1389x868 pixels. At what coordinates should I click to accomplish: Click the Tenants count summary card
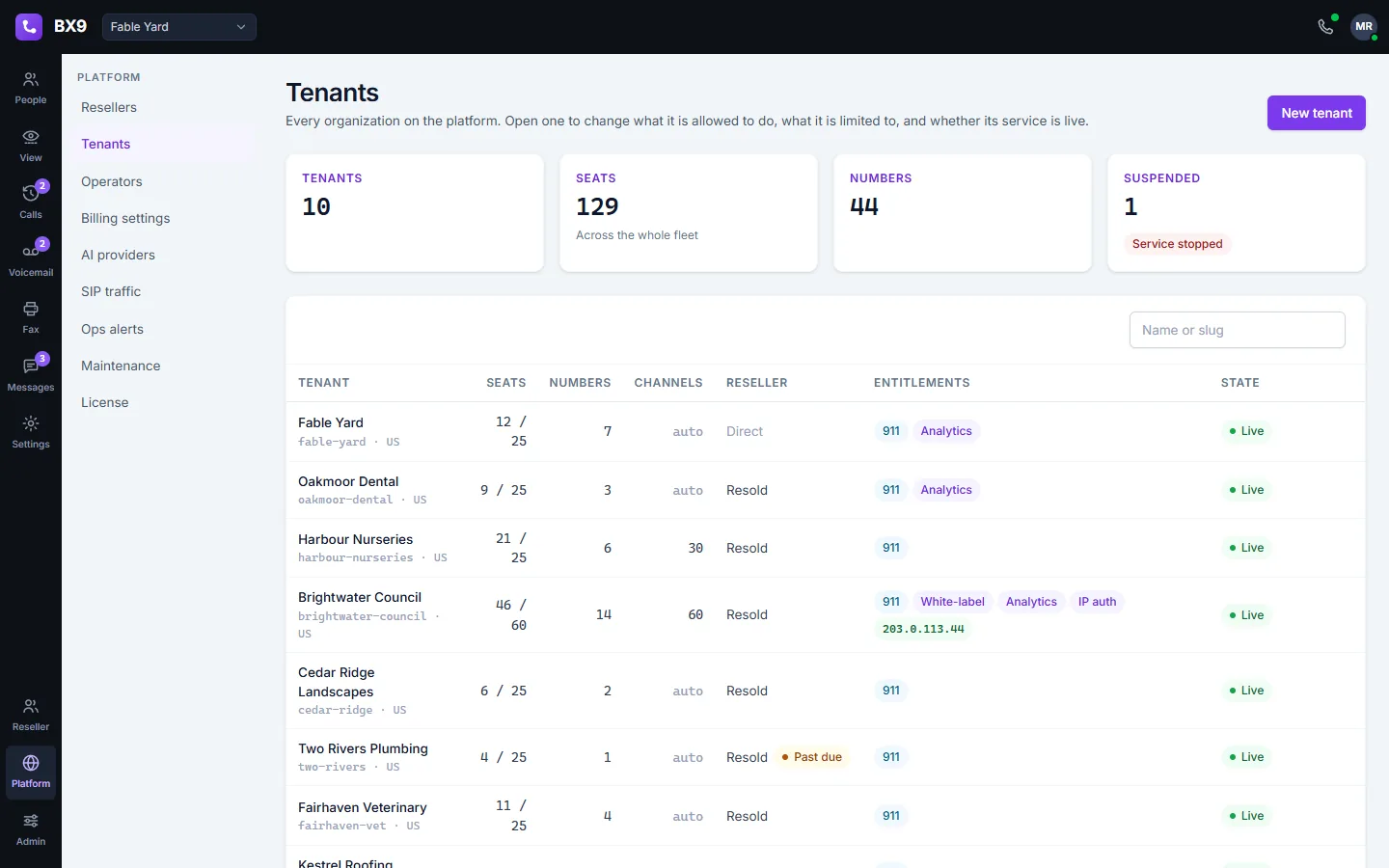(415, 213)
